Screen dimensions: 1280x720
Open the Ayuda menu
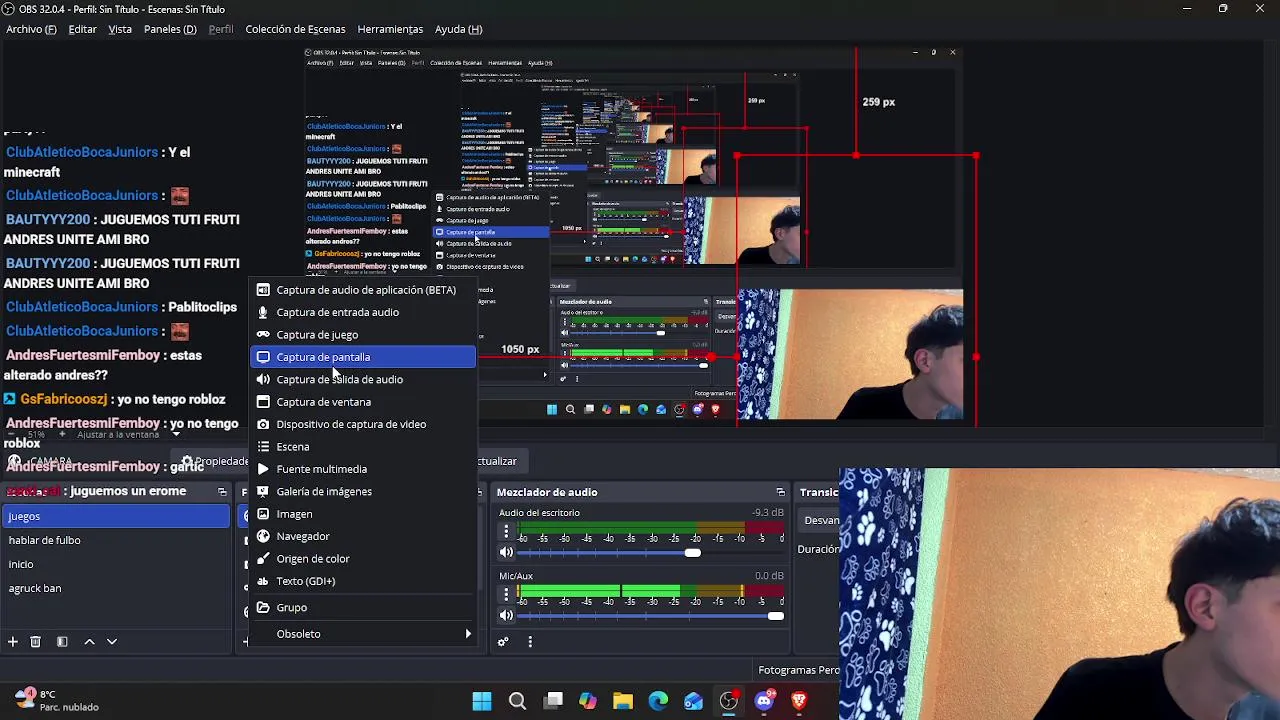click(458, 29)
